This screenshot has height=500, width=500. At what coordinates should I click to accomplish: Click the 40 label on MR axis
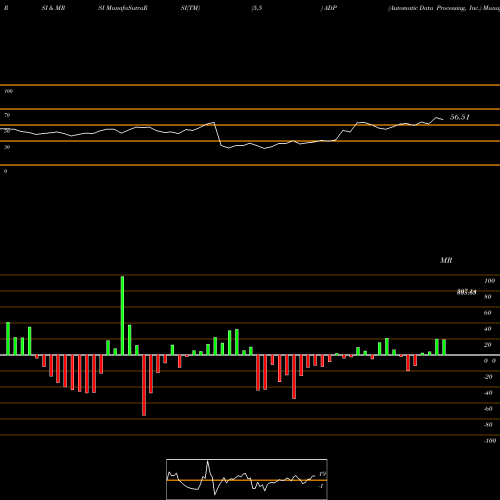[487, 329]
